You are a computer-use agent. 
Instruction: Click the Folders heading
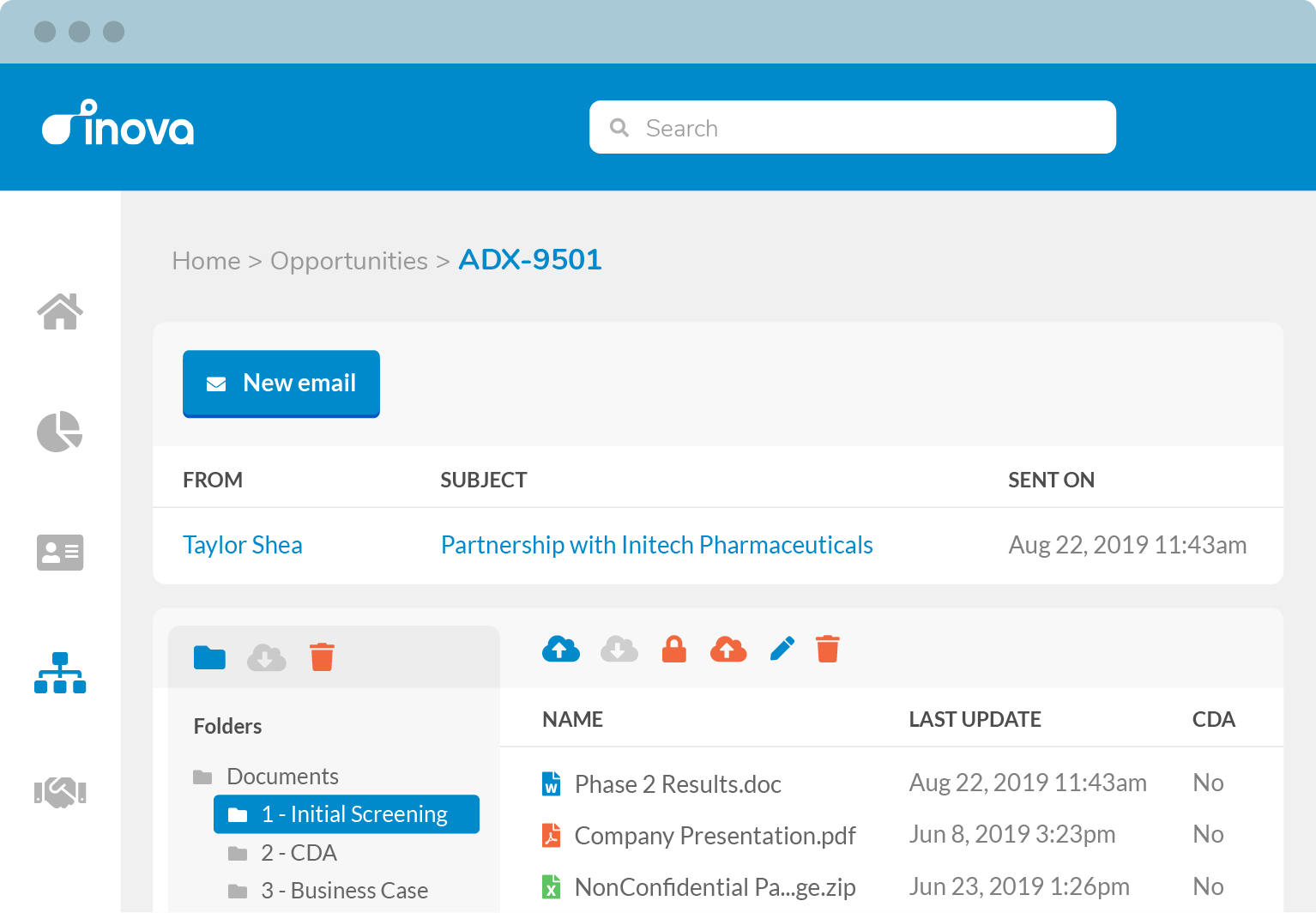[x=227, y=726]
